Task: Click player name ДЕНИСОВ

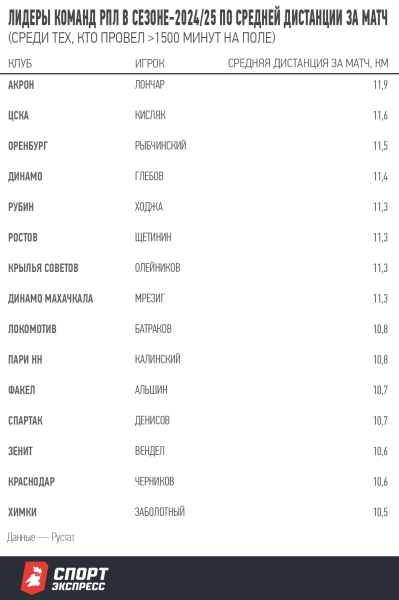Action: click(152, 421)
